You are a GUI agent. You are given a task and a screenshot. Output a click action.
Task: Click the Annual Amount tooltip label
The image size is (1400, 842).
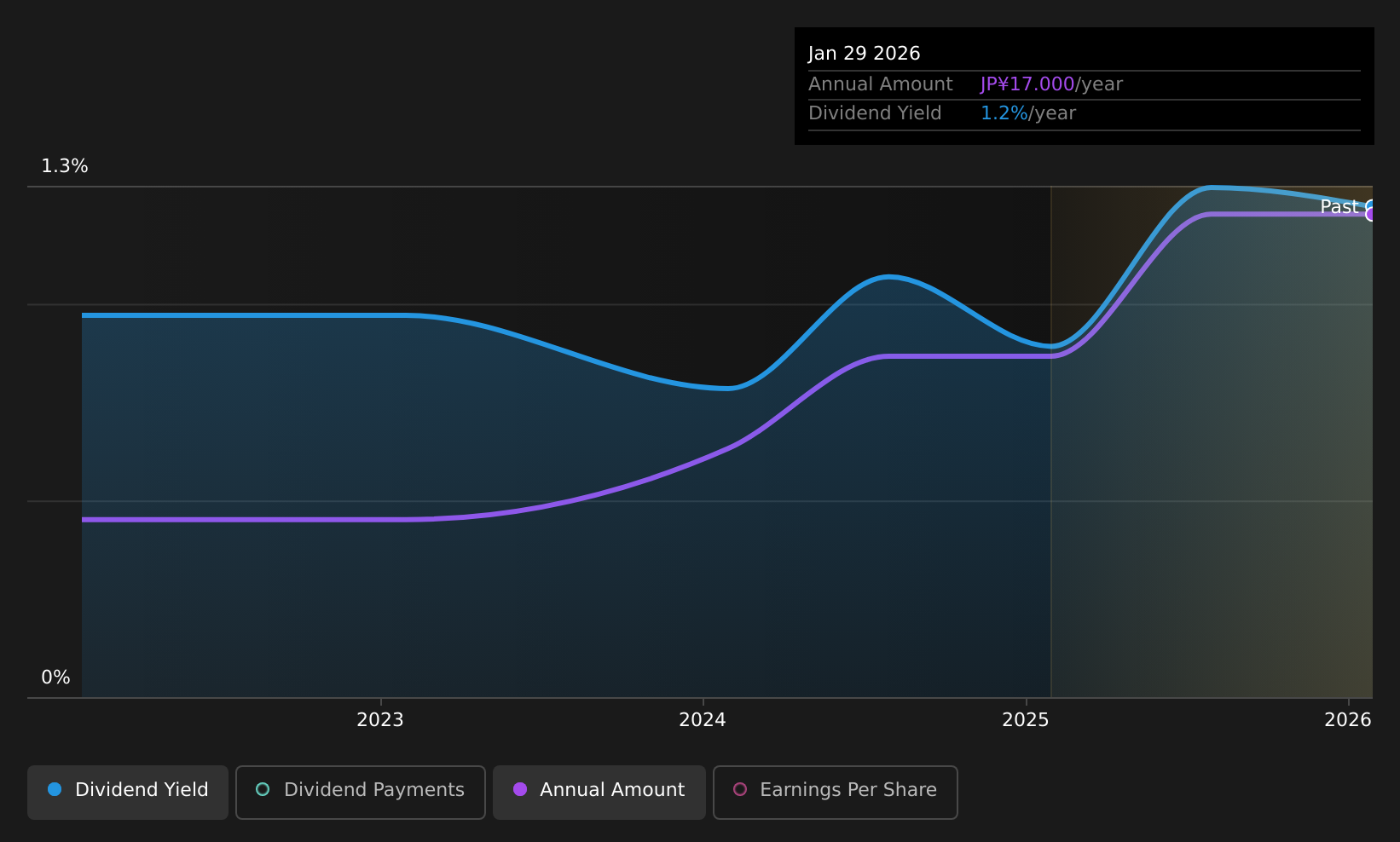[881, 84]
